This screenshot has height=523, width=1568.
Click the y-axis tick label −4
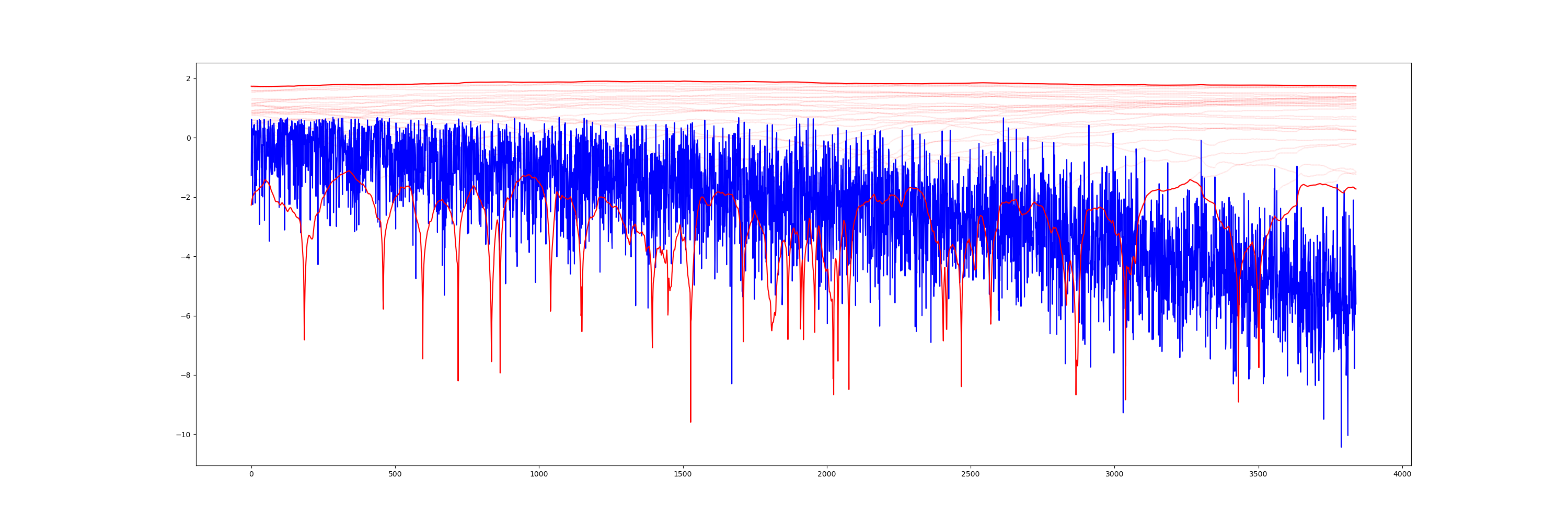[x=186, y=257]
